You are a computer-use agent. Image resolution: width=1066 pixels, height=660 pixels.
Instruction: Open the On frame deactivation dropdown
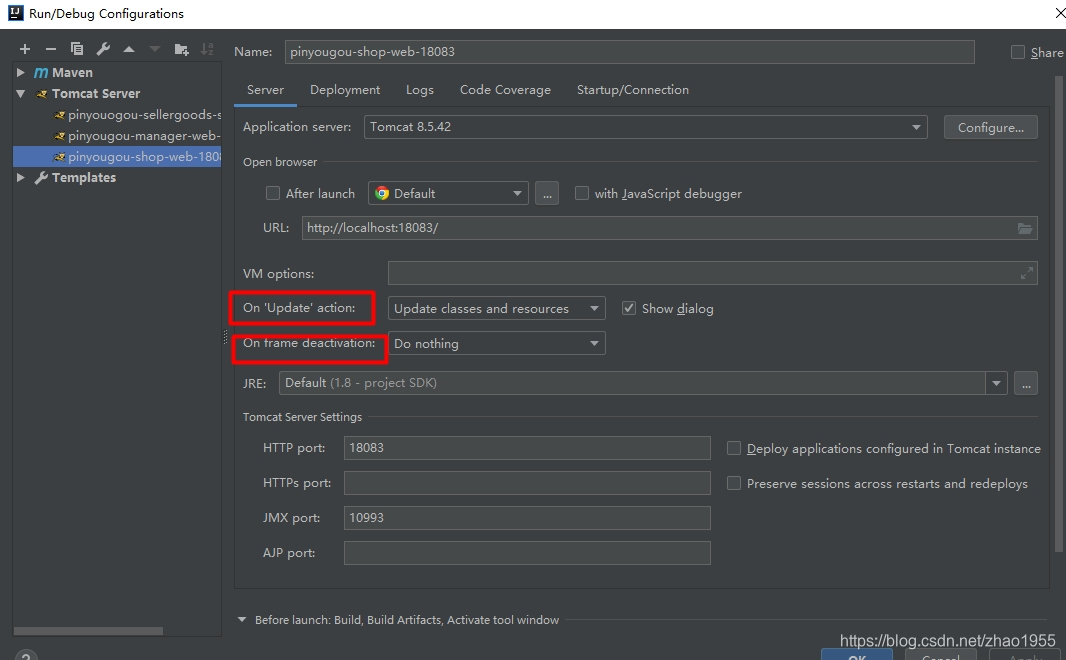pos(496,343)
